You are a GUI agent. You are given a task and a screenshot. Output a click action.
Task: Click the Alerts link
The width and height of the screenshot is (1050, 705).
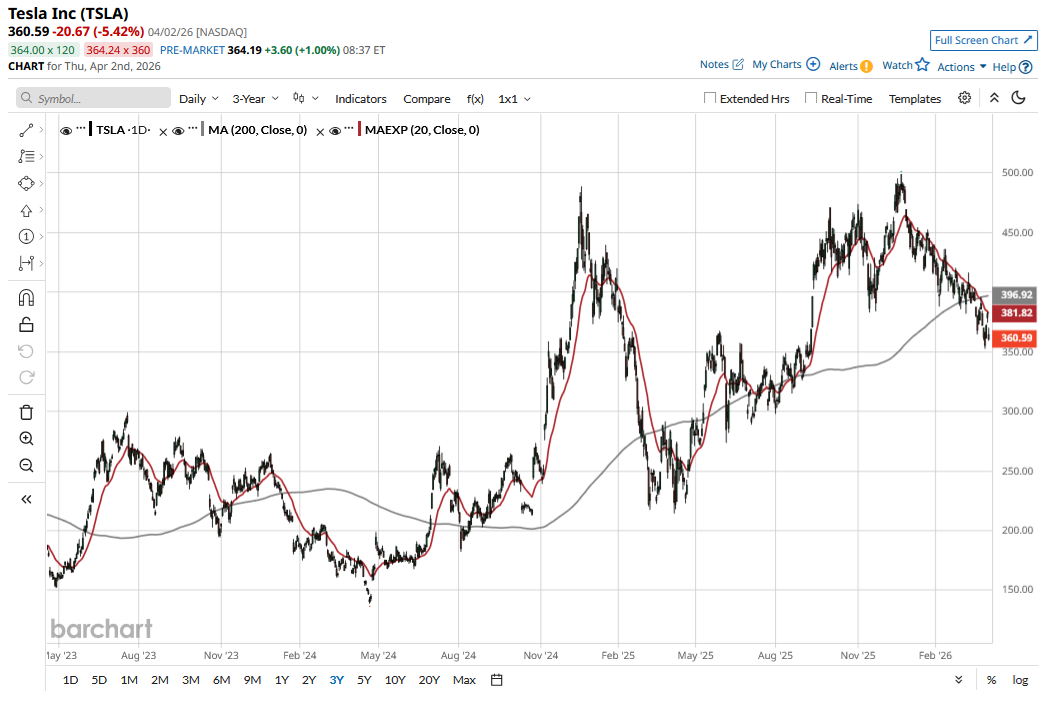pyautogui.click(x=843, y=66)
